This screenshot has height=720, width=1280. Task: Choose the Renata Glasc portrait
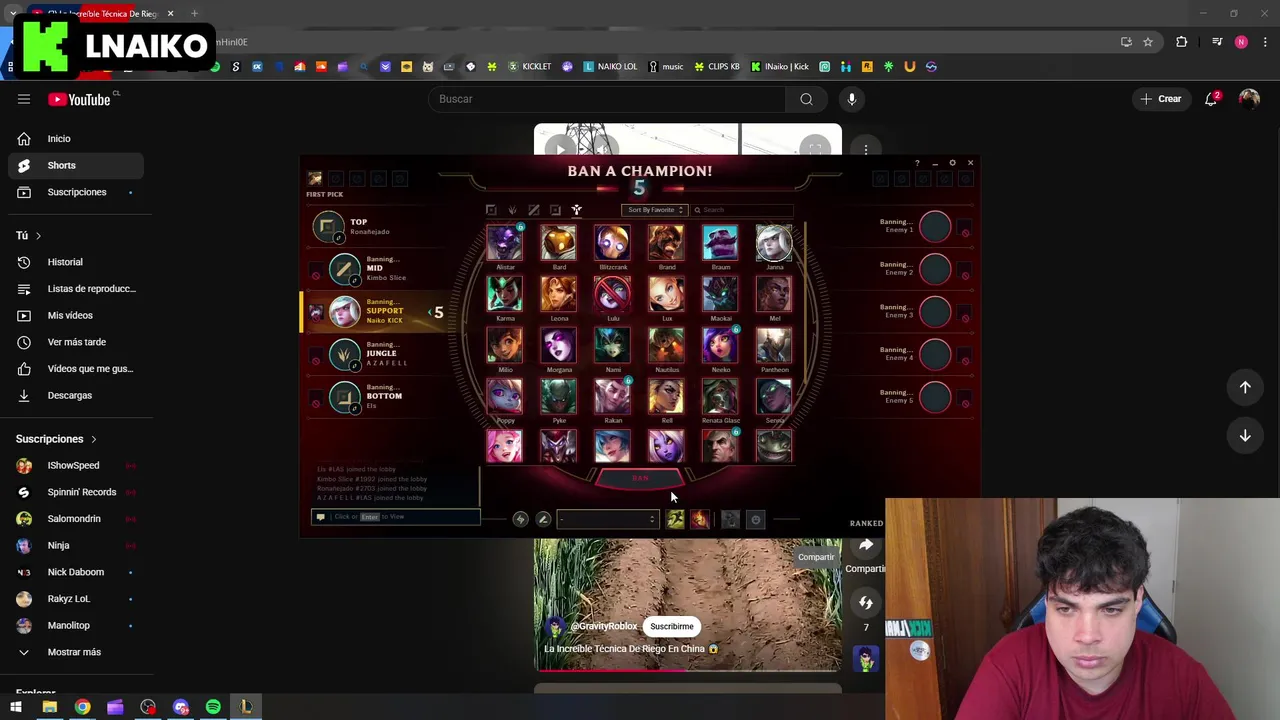coord(720,396)
